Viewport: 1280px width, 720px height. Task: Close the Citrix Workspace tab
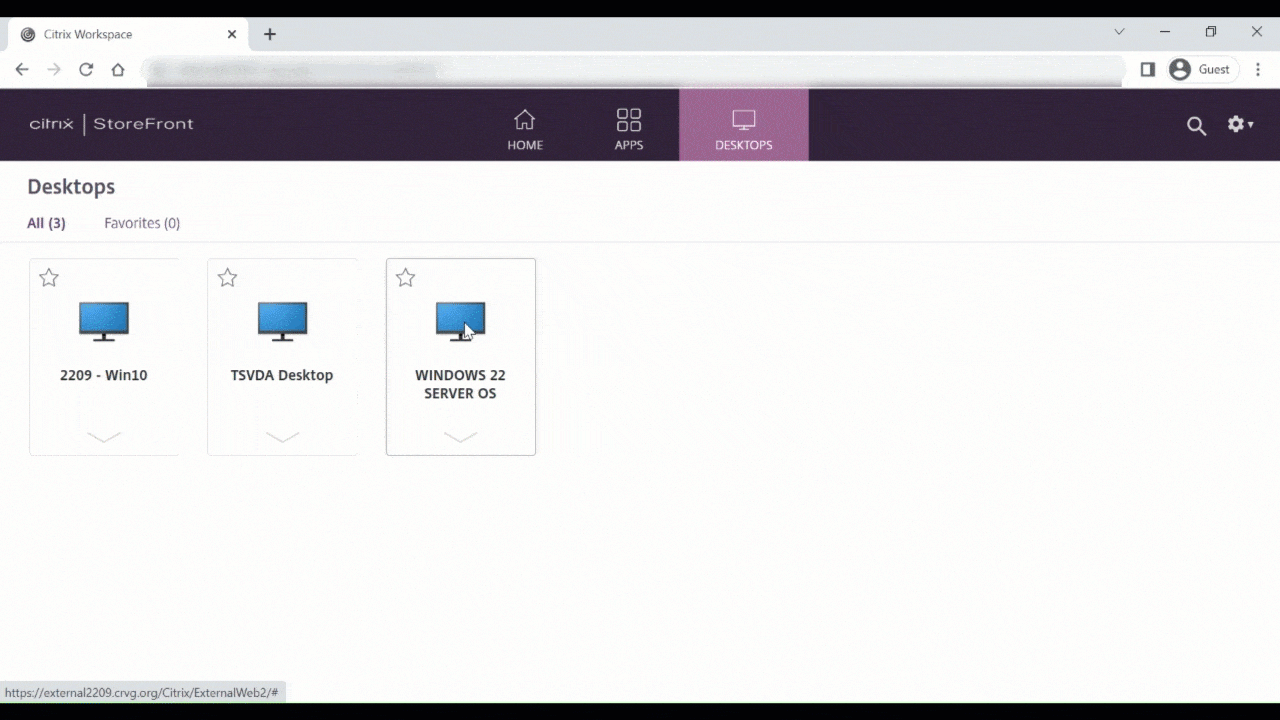232,34
